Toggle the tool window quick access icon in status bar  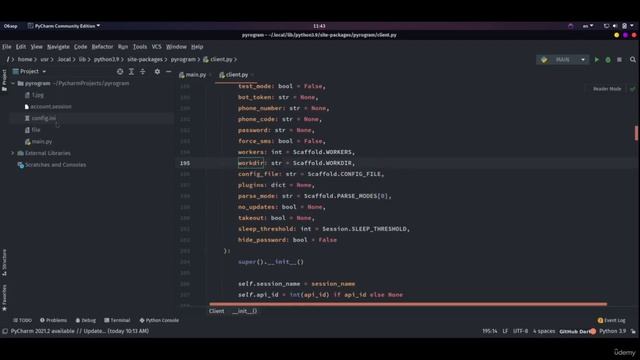click(5, 331)
